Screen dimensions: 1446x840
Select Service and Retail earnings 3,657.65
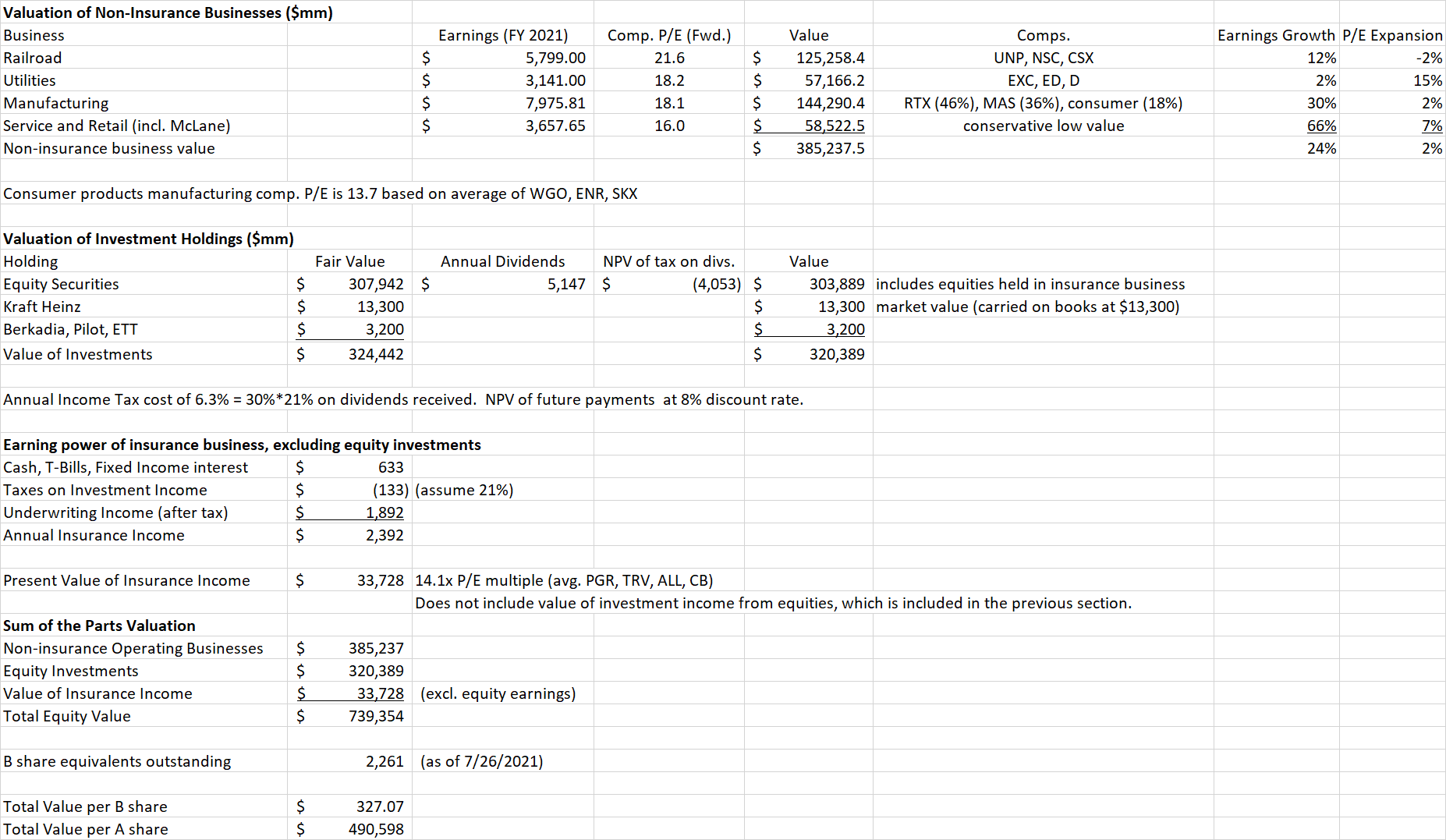pyautogui.click(x=555, y=126)
